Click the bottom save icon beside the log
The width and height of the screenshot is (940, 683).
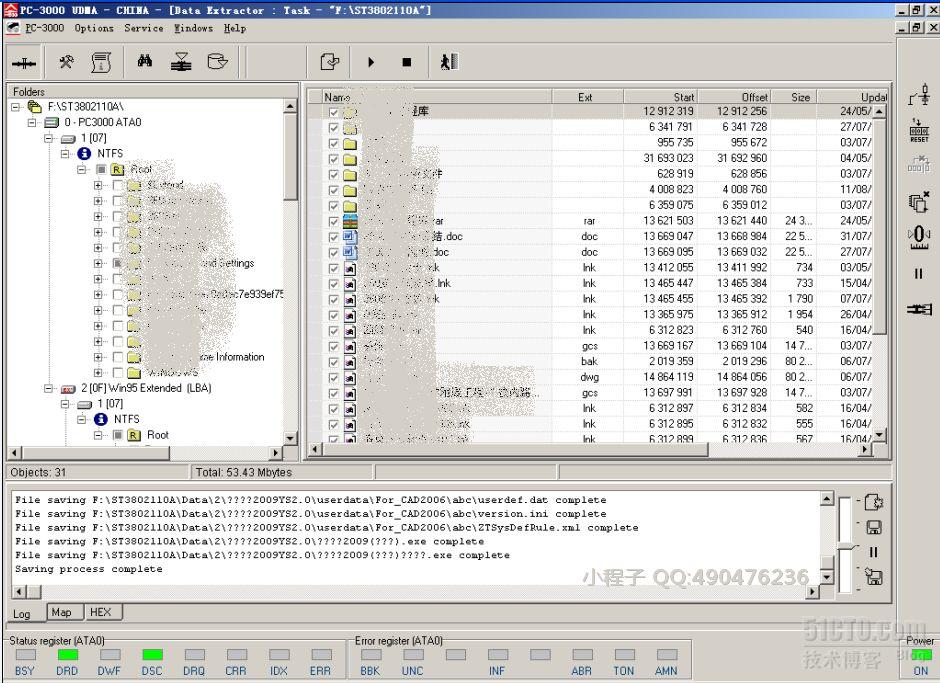coord(873,577)
